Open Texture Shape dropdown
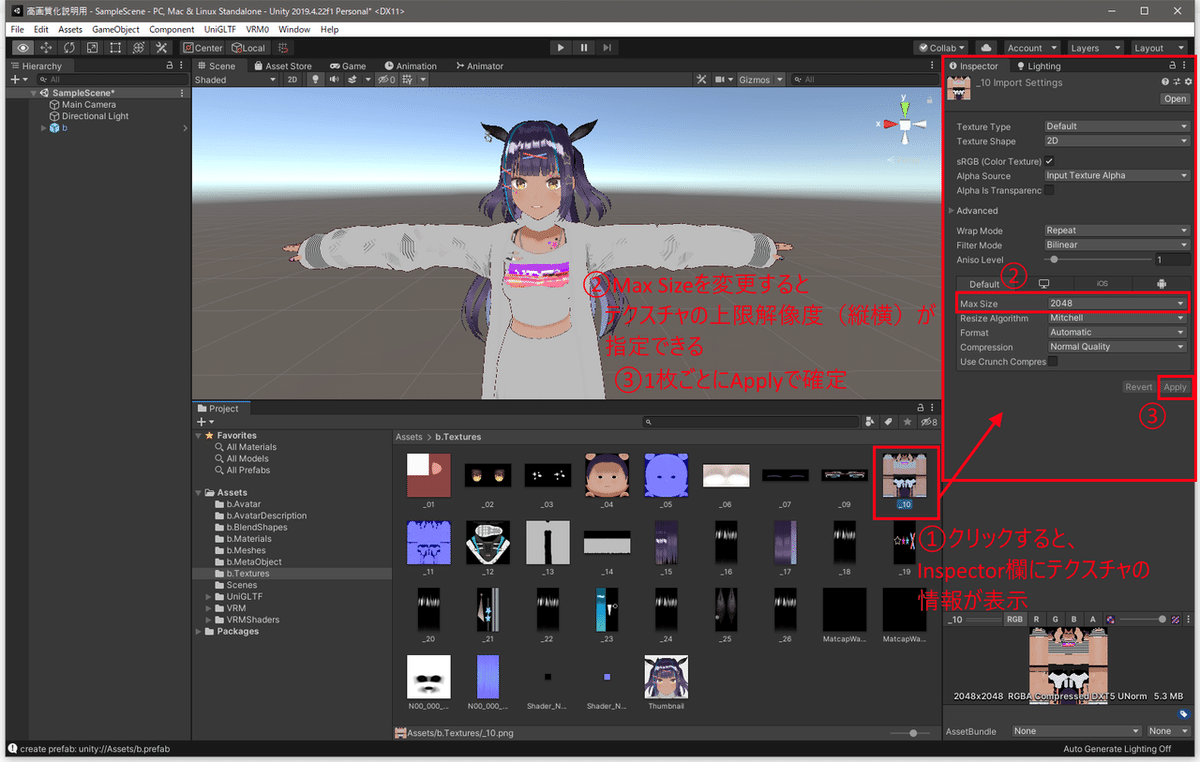Screen dimensions: 1200x762 click(x=1116, y=141)
